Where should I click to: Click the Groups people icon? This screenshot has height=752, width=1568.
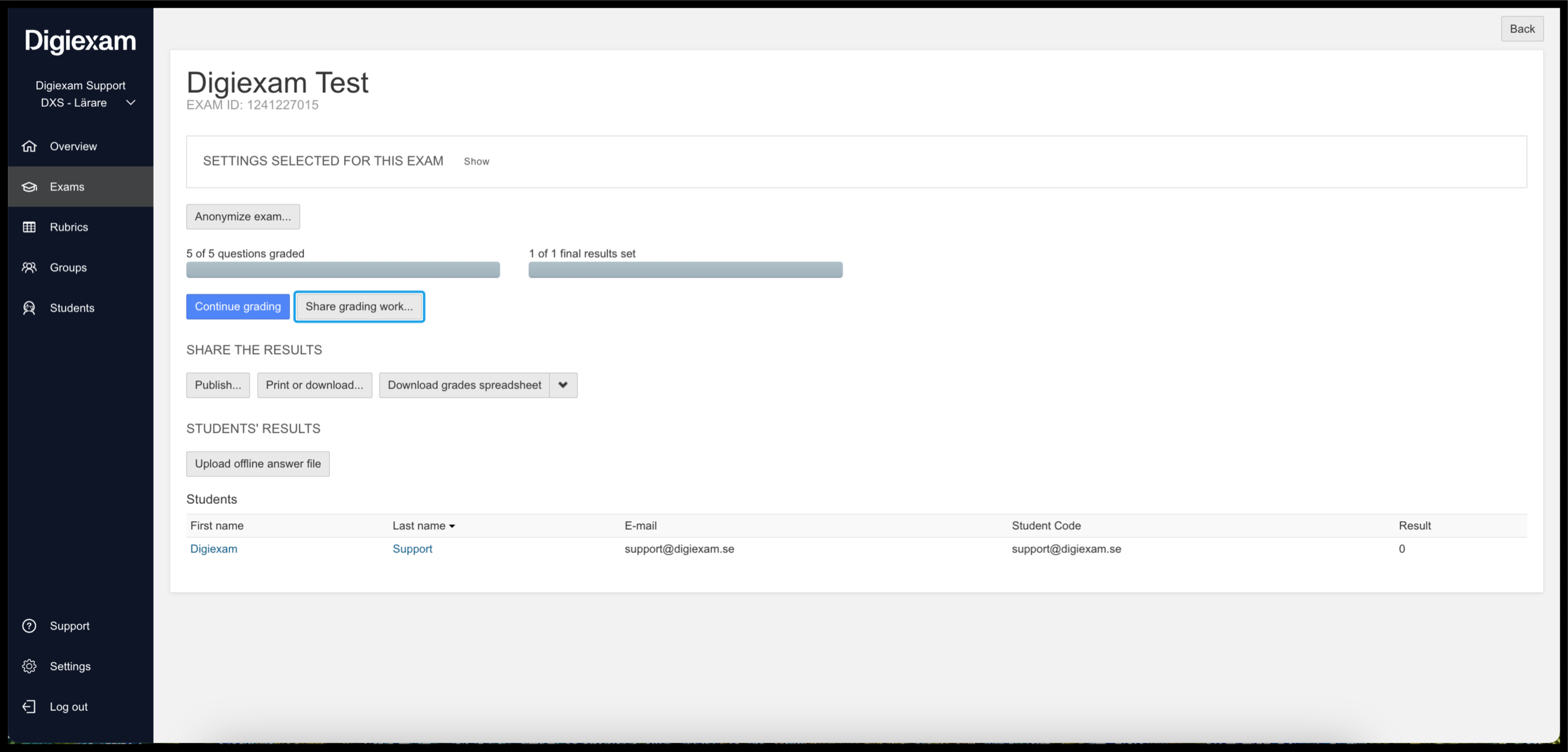[29, 268]
